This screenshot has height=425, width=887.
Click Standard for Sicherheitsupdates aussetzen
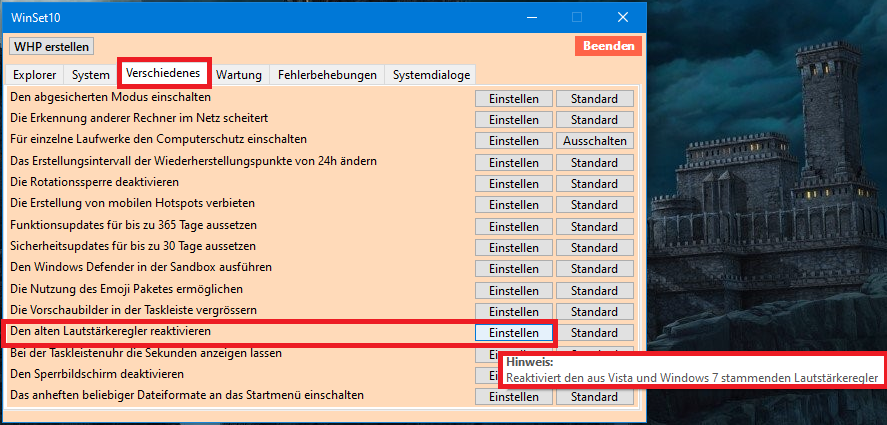coord(595,247)
